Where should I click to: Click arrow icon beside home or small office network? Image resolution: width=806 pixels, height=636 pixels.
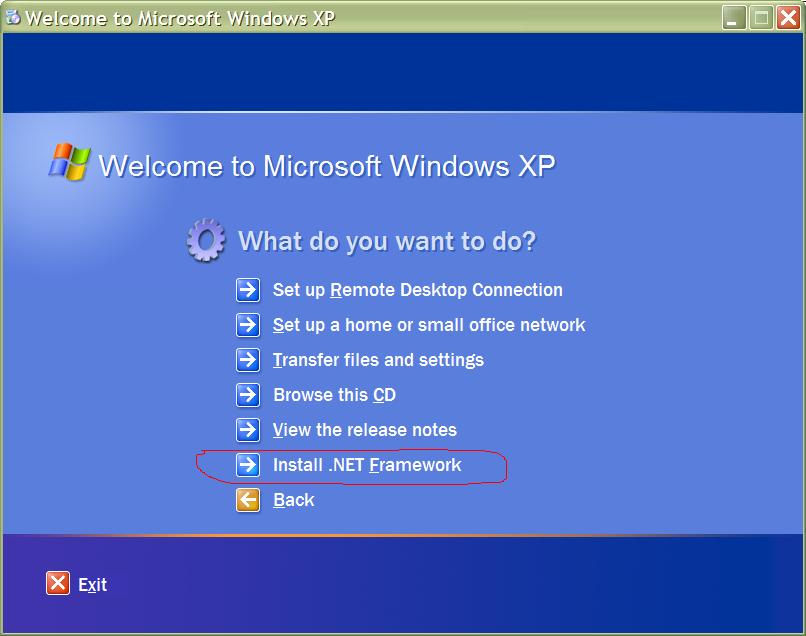click(x=248, y=325)
